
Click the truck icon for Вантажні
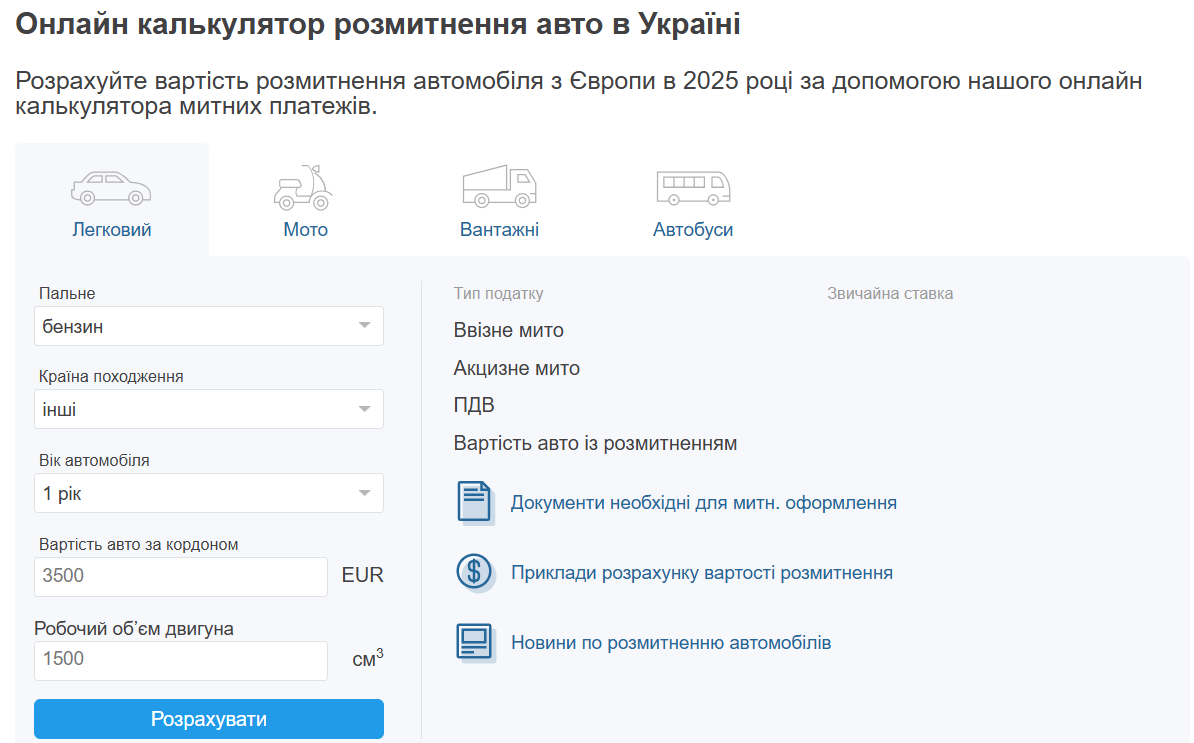point(499,187)
